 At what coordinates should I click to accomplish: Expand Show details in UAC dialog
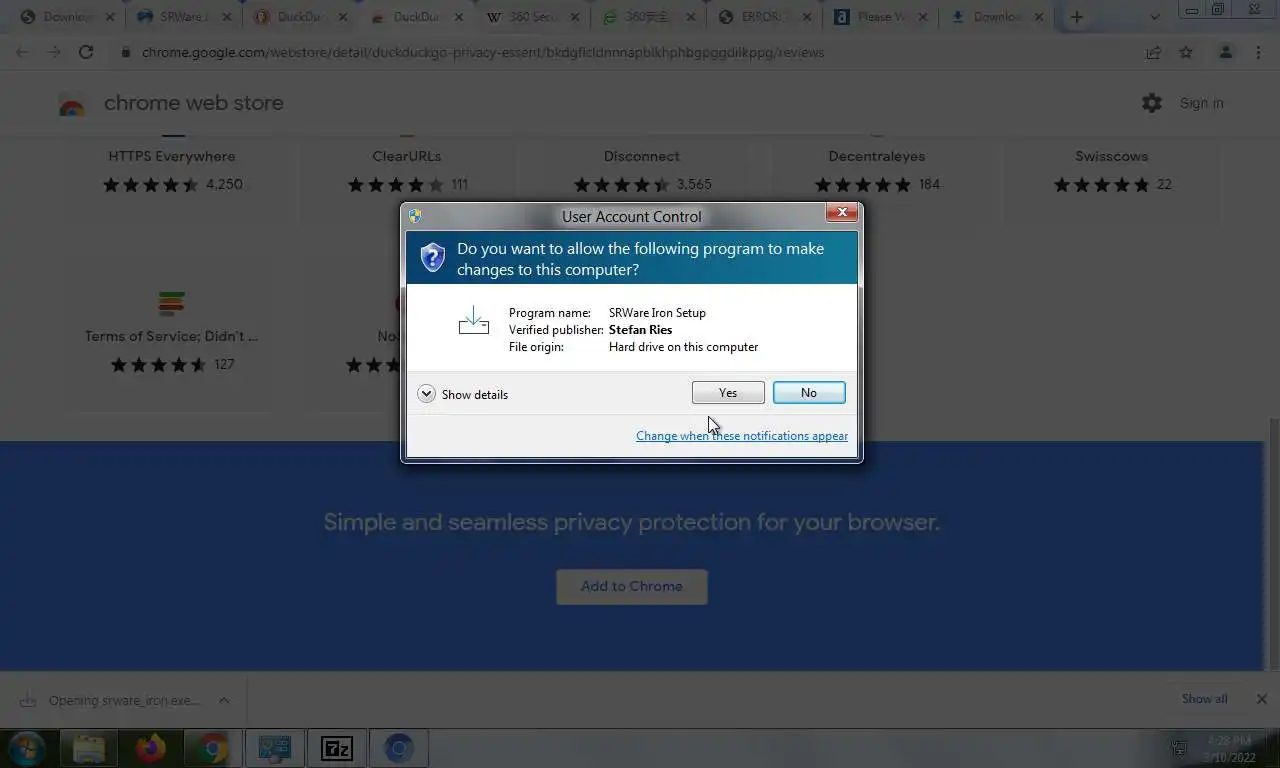click(x=463, y=394)
